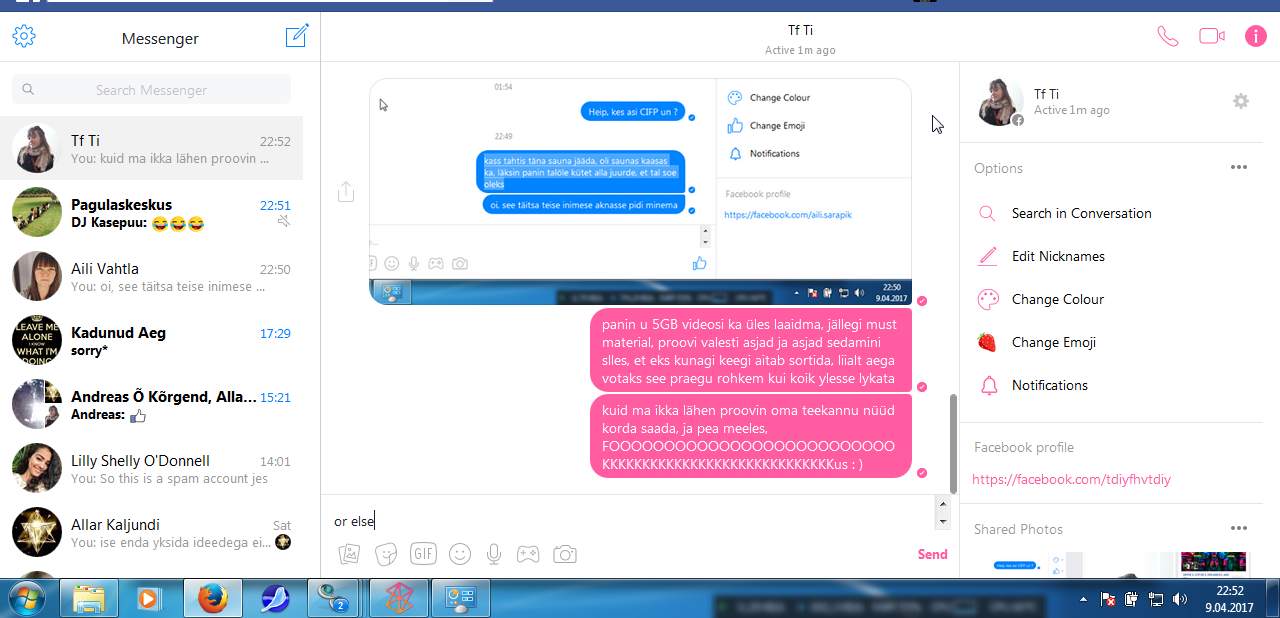Toggle the conversation info panel
This screenshot has width=1280, height=618.
(1255, 36)
